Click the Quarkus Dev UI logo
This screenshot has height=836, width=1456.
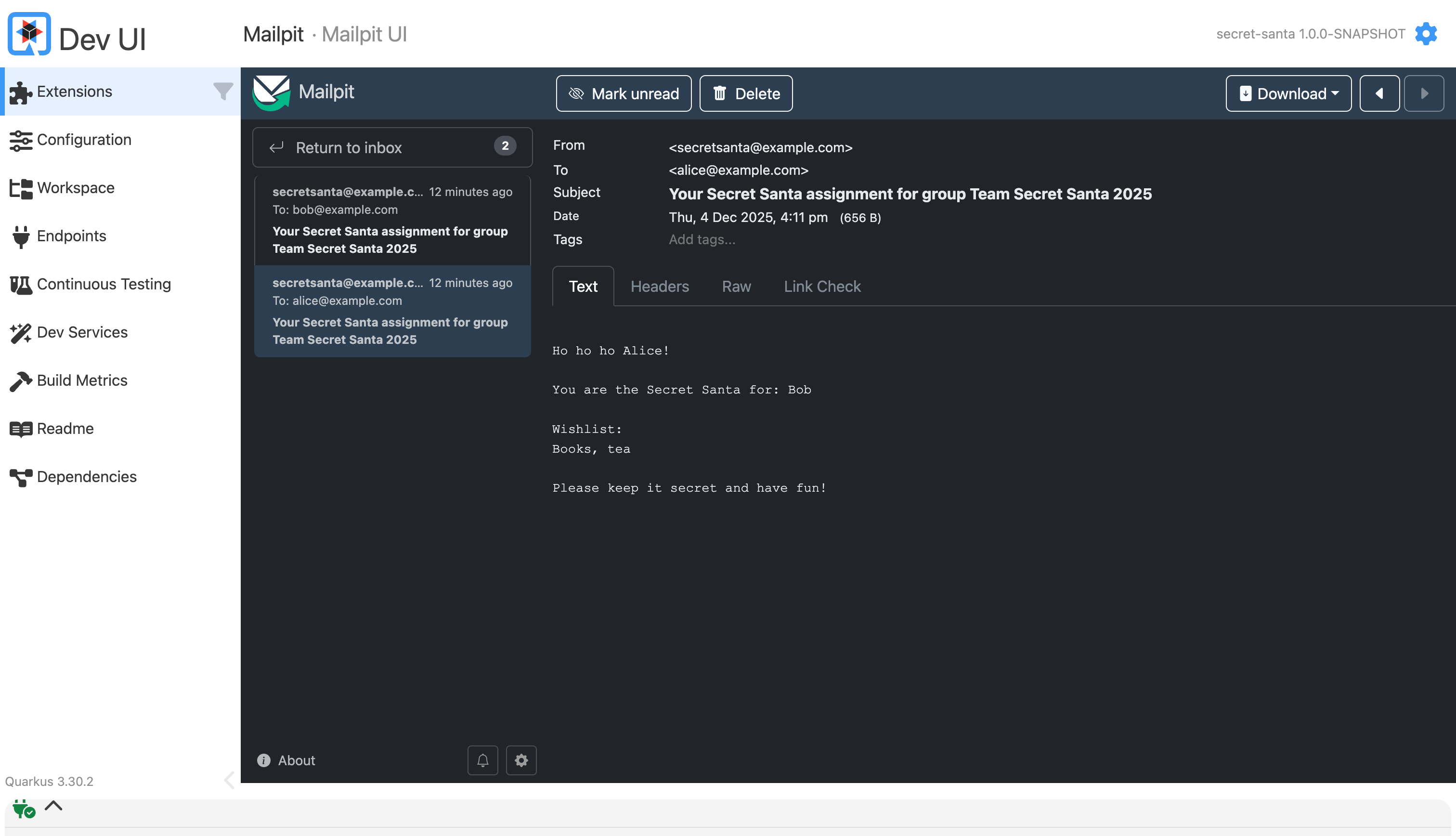click(x=29, y=34)
